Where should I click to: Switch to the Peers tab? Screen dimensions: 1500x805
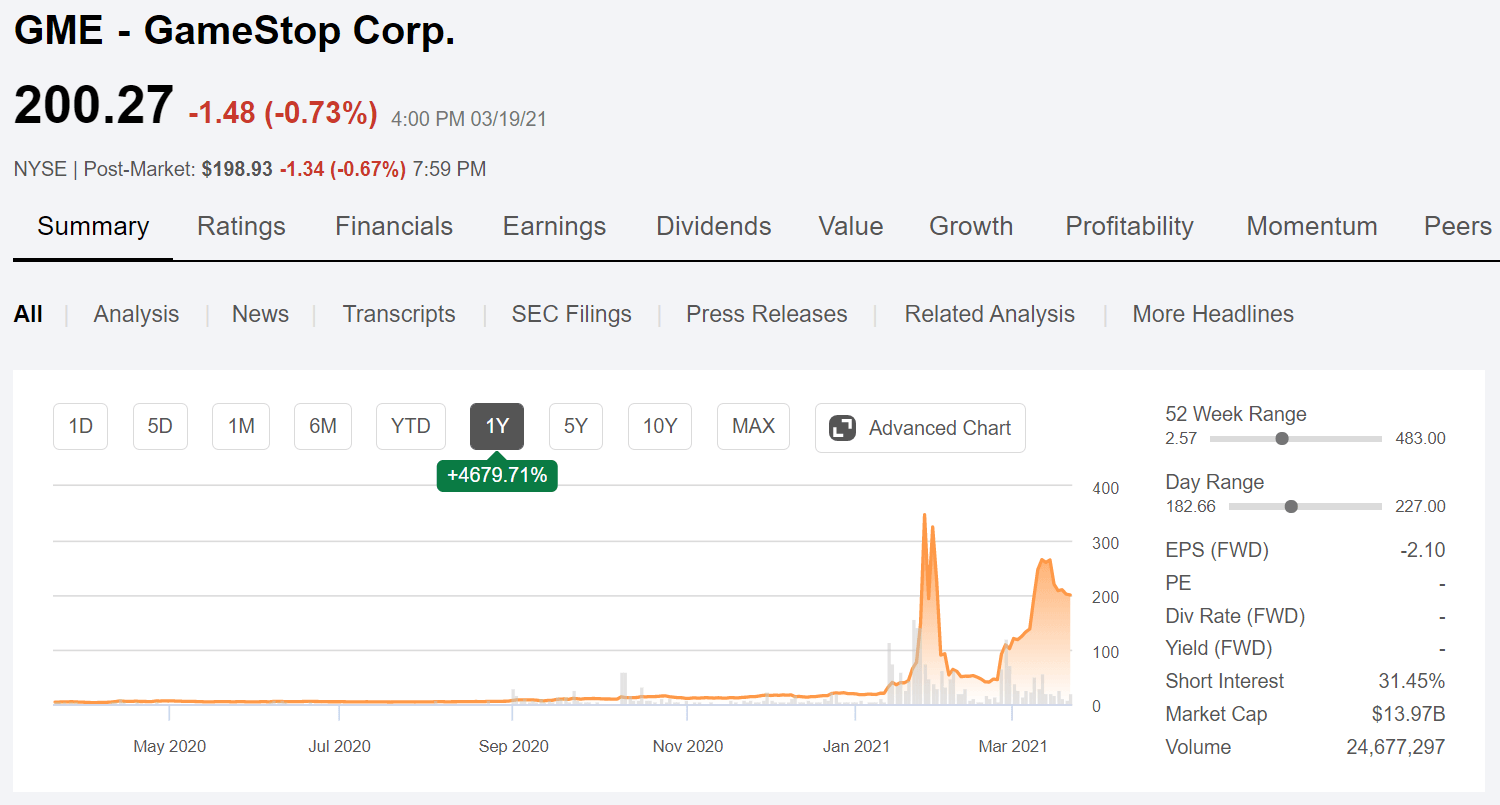coord(1458,226)
